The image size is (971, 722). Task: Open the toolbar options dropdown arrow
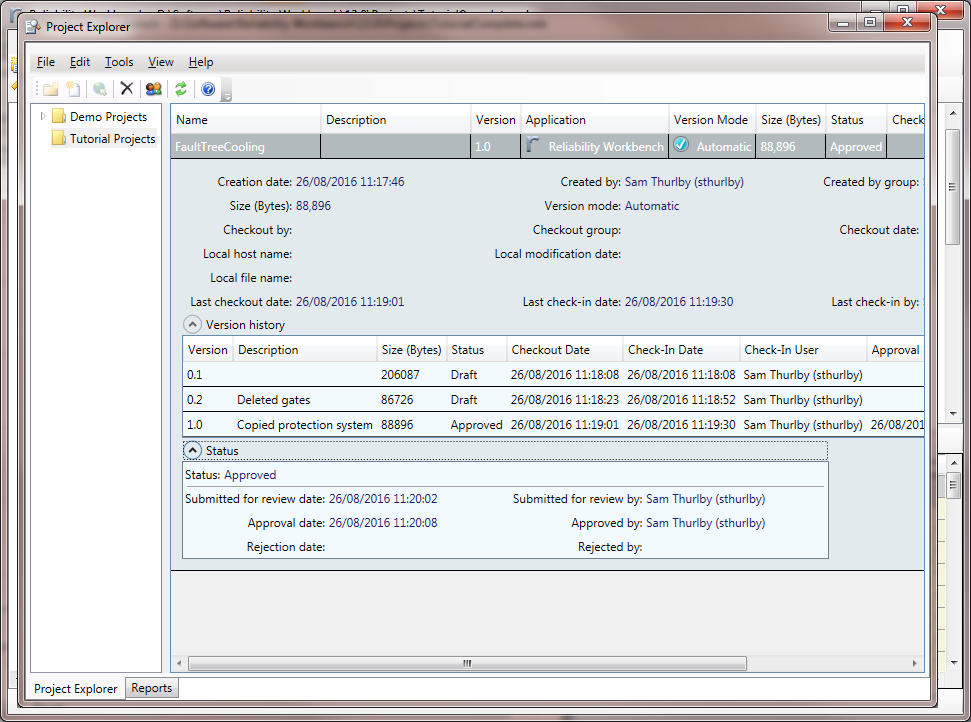227,96
